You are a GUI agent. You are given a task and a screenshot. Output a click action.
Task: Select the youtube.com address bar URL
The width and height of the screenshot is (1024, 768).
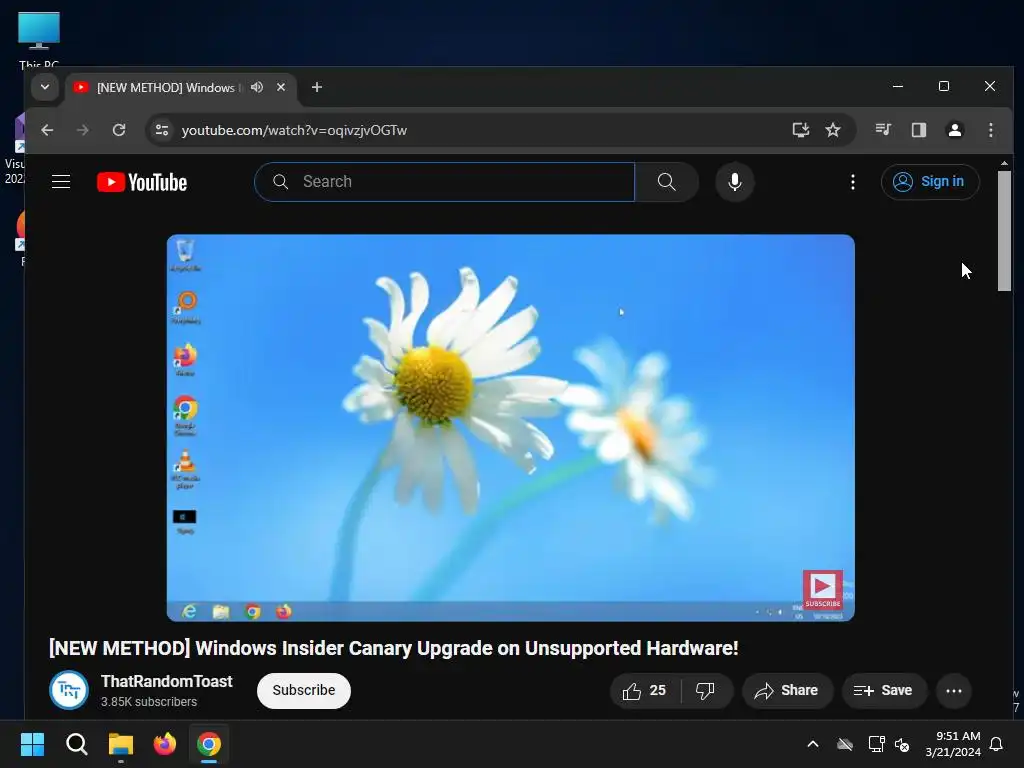[294, 130]
